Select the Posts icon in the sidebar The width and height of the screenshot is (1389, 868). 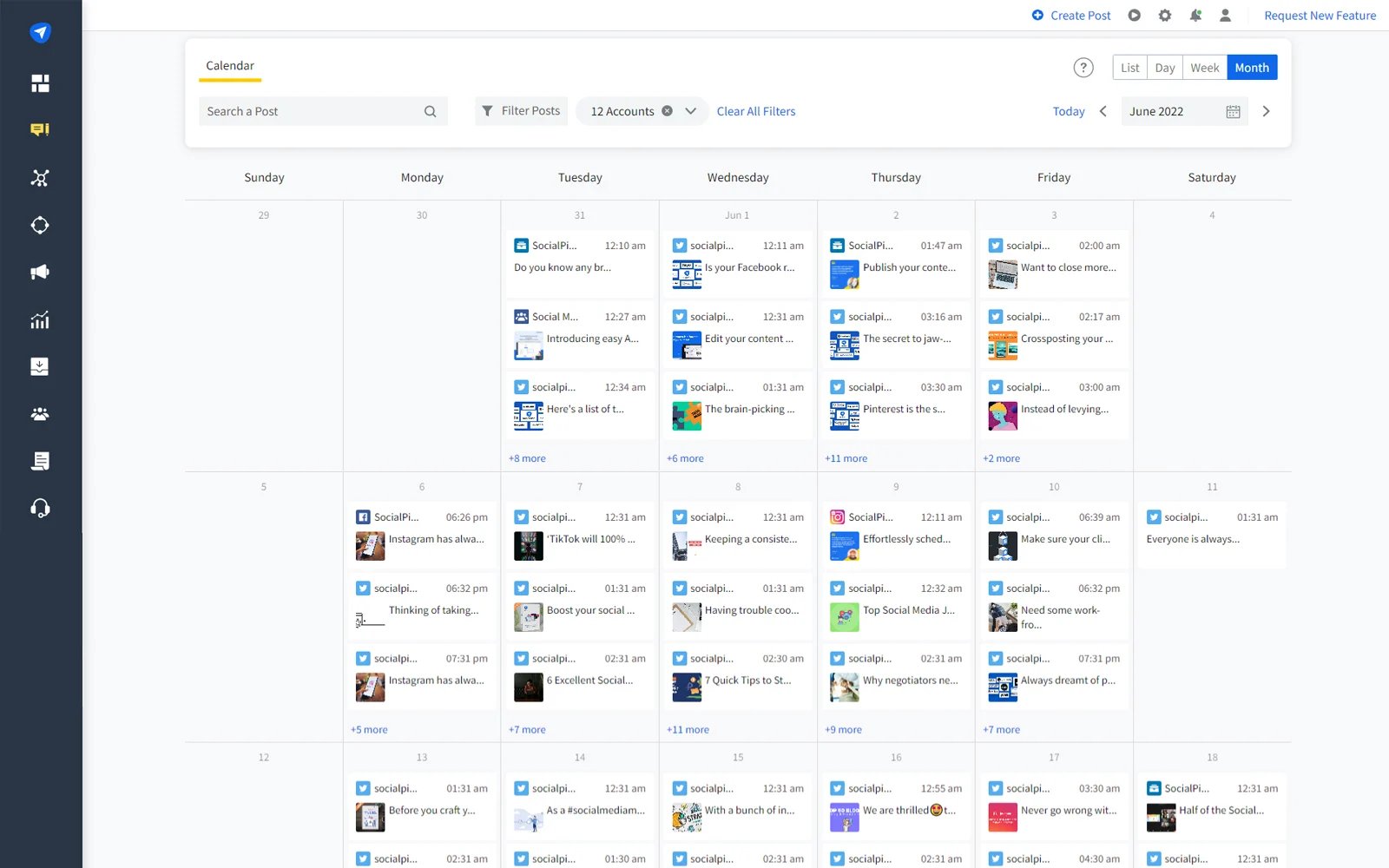40,129
